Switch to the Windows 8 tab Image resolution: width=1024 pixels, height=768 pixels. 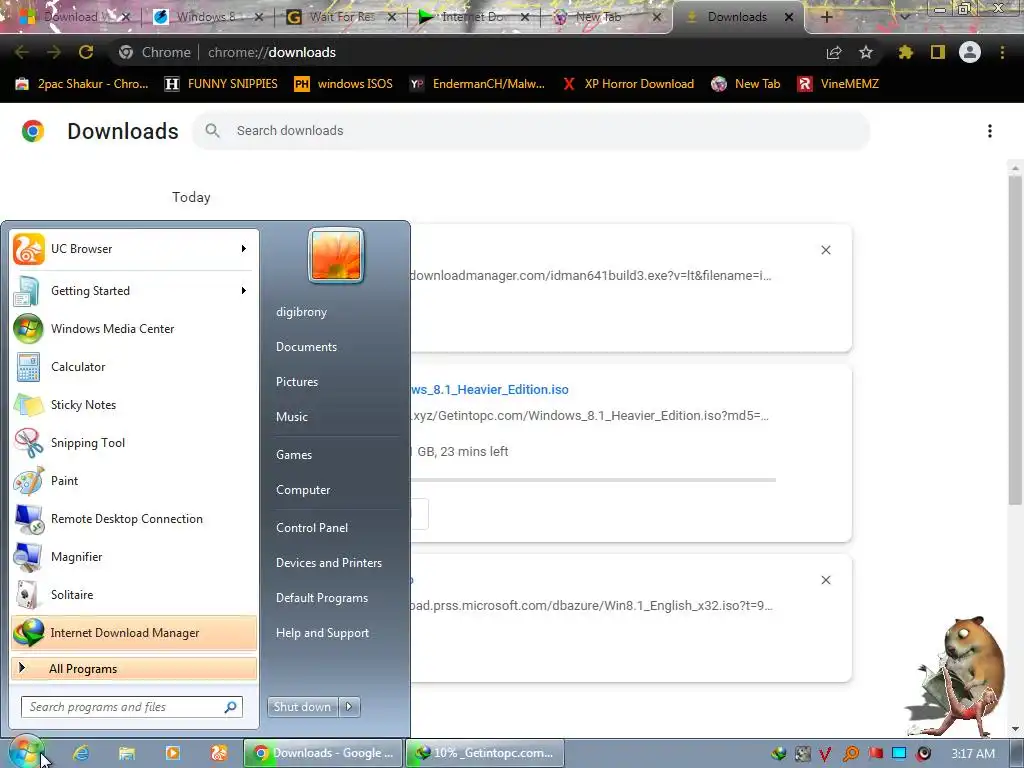coord(206,17)
